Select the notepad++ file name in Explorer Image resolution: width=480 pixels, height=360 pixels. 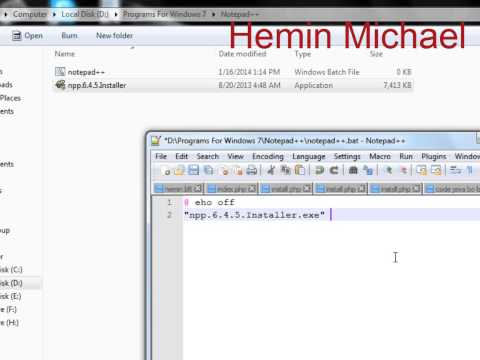pyautogui.click(x=86, y=72)
